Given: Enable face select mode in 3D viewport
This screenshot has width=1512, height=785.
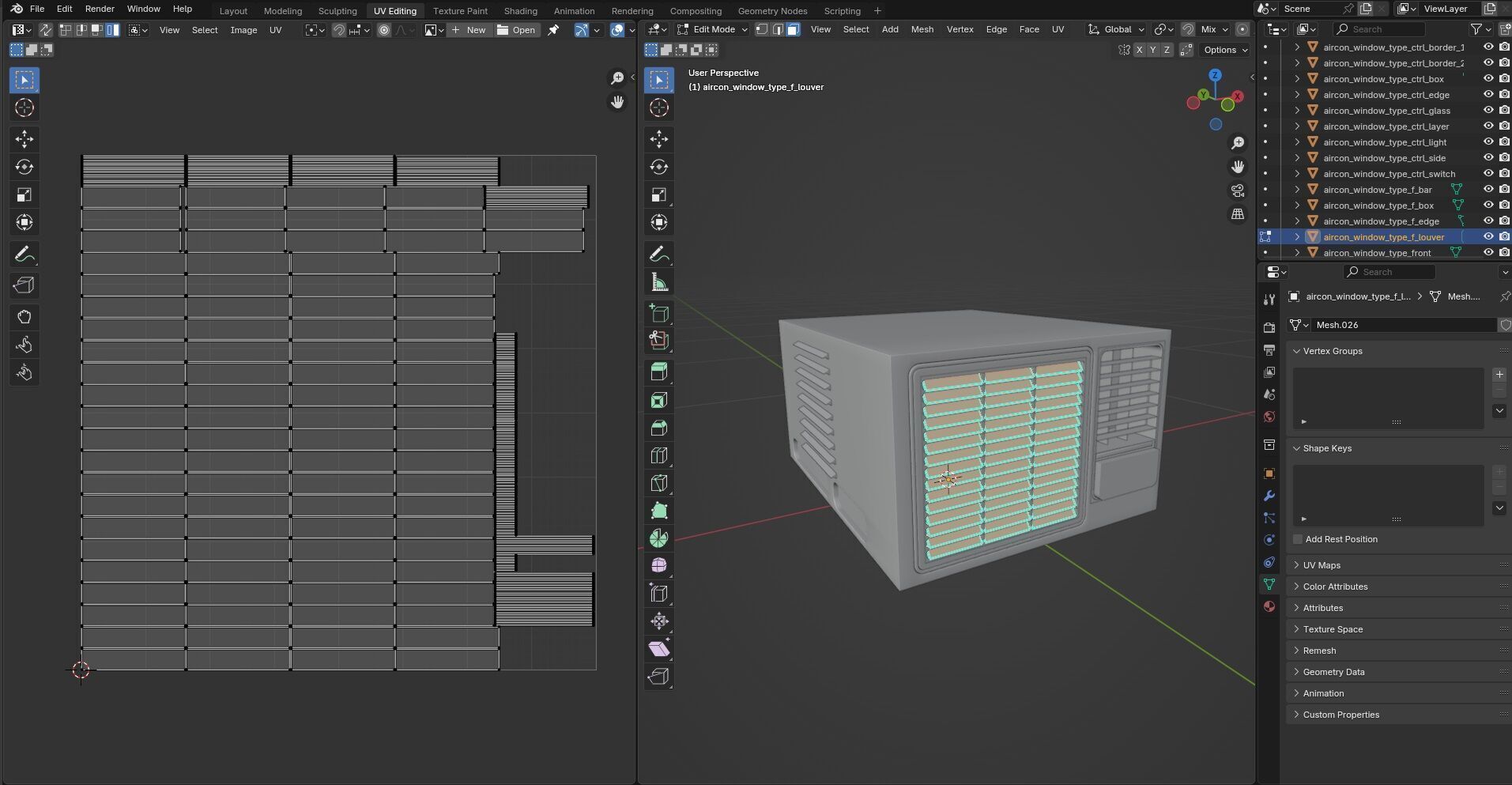Looking at the screenshot, I should point(794,29).
